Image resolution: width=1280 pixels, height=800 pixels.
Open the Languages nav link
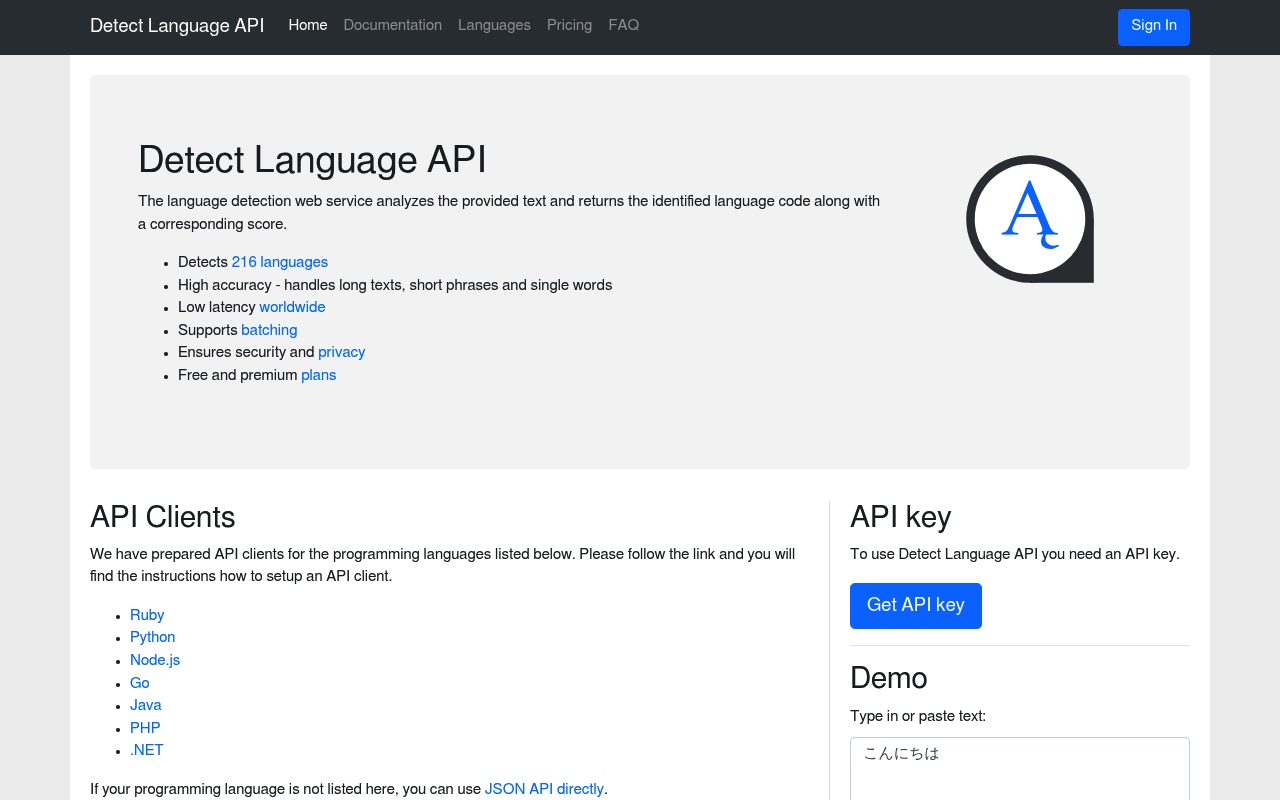494,26
